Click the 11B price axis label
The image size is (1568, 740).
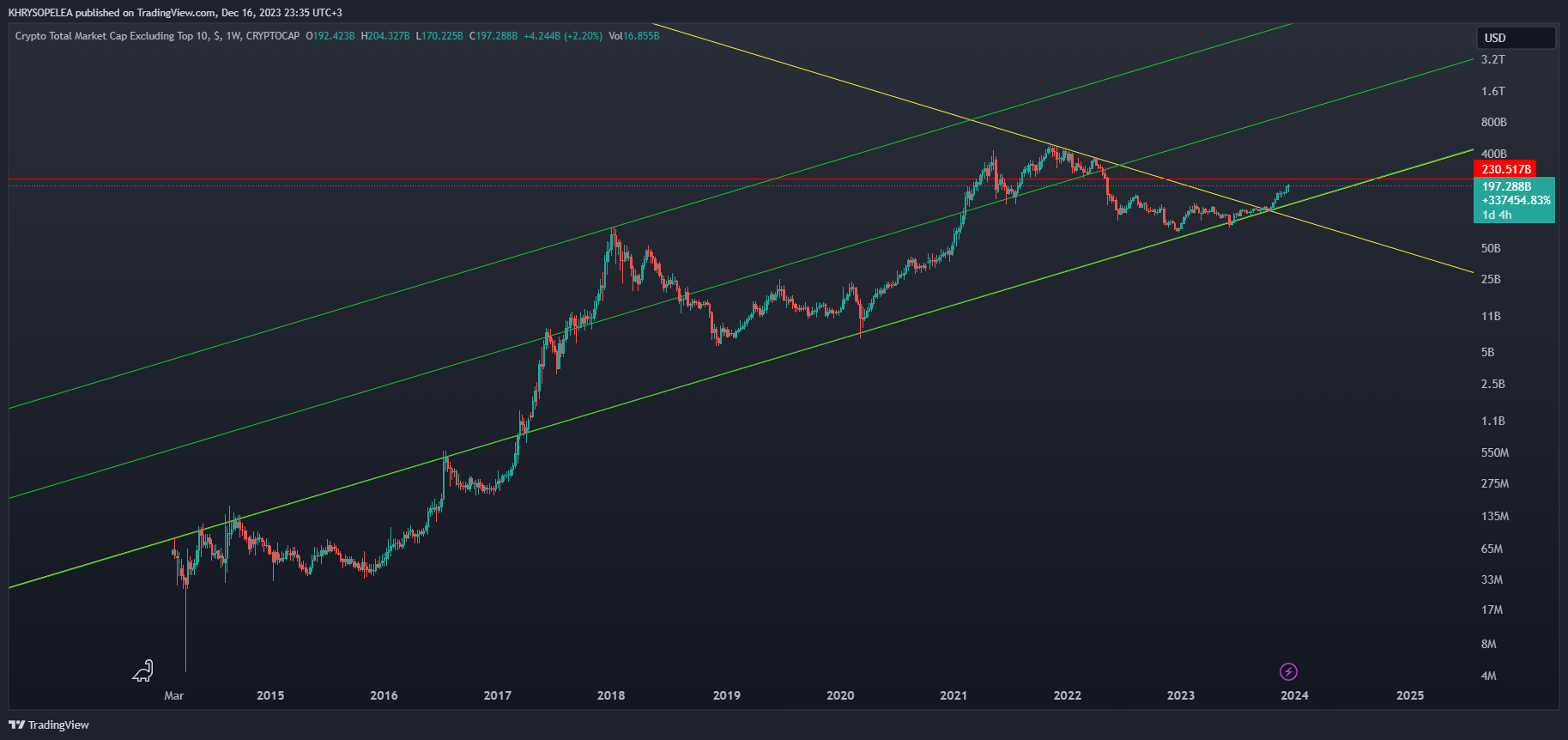pyautogui.click(x=1491, y=316)
